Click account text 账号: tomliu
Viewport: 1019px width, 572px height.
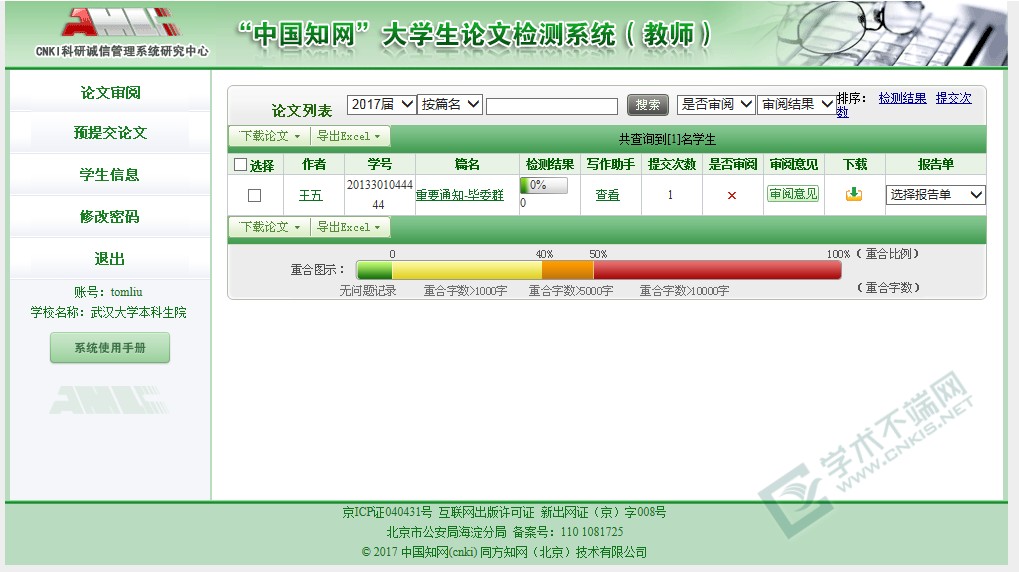coord(108,292)
